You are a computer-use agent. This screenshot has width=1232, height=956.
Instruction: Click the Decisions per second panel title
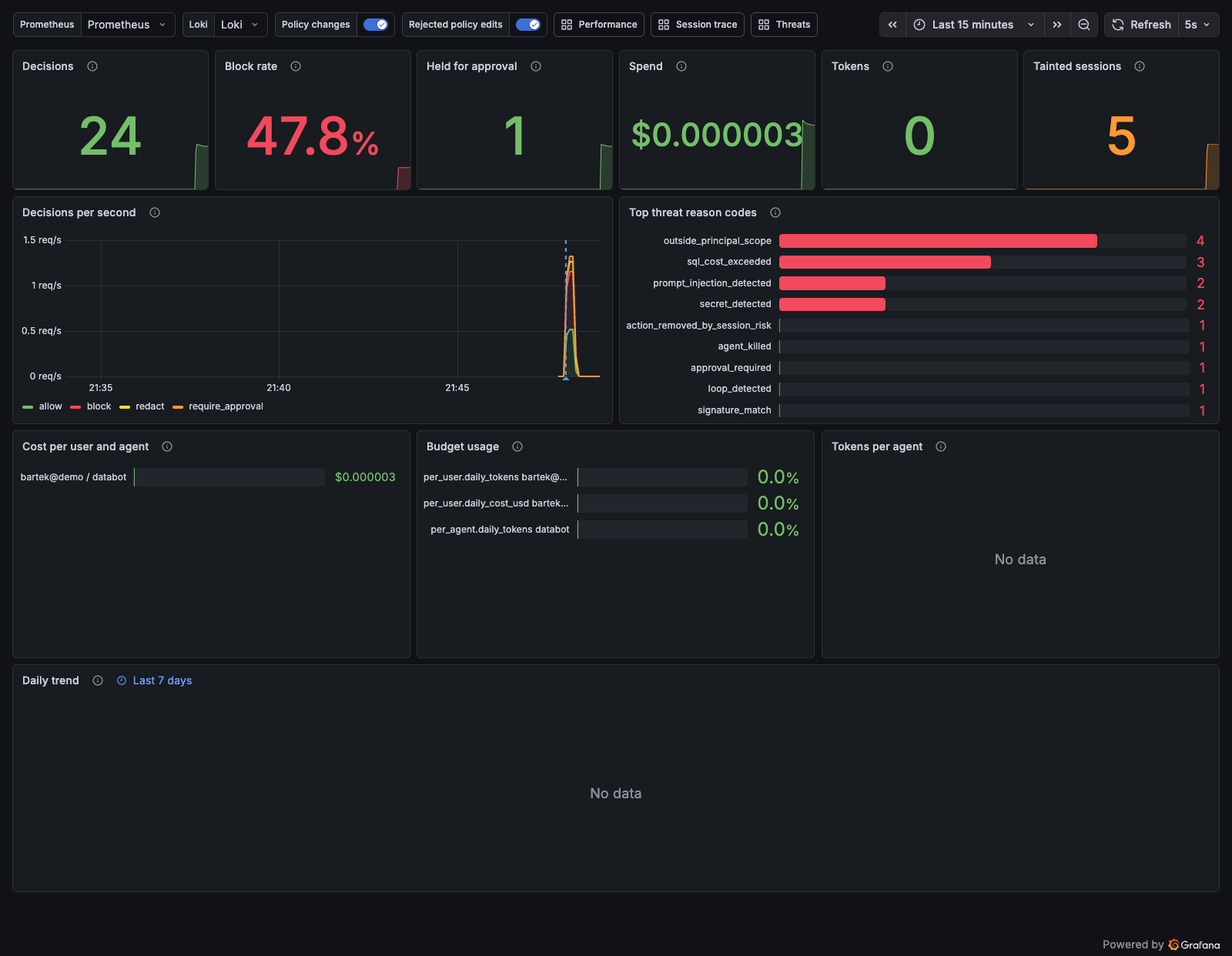[79, 212]
